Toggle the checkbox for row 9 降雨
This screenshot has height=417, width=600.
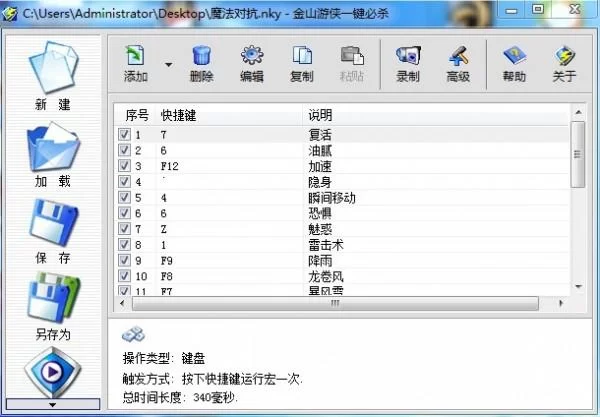(x=124, y=260)
